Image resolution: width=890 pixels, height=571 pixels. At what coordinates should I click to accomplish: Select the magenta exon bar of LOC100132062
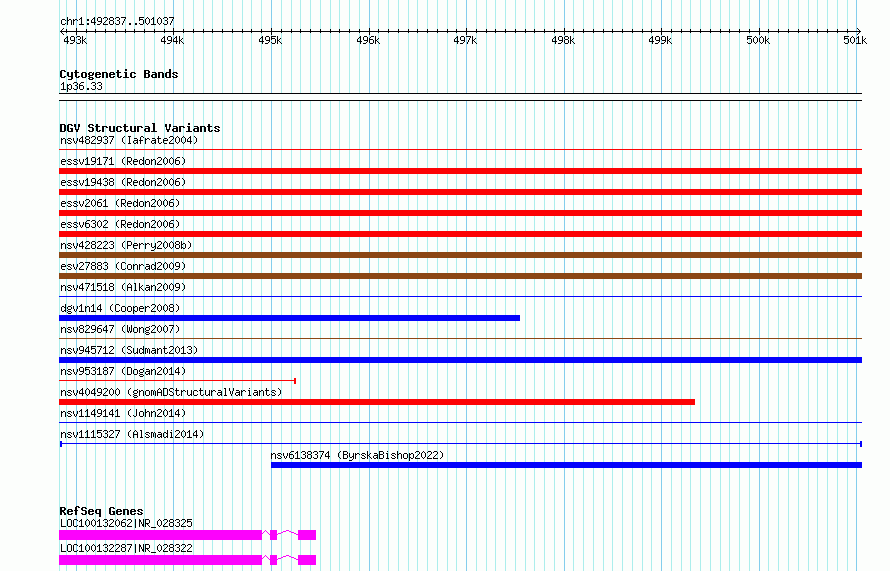coord(160,535)
